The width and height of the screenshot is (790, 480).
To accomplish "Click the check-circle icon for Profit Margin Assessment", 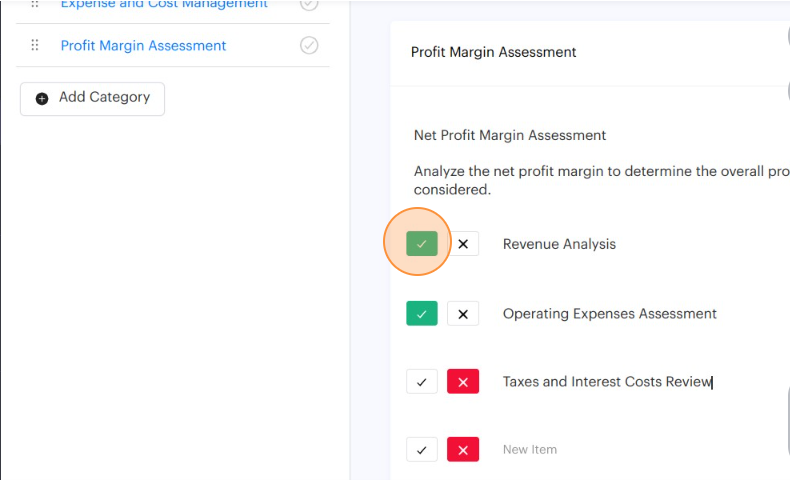I will [309, 45].
